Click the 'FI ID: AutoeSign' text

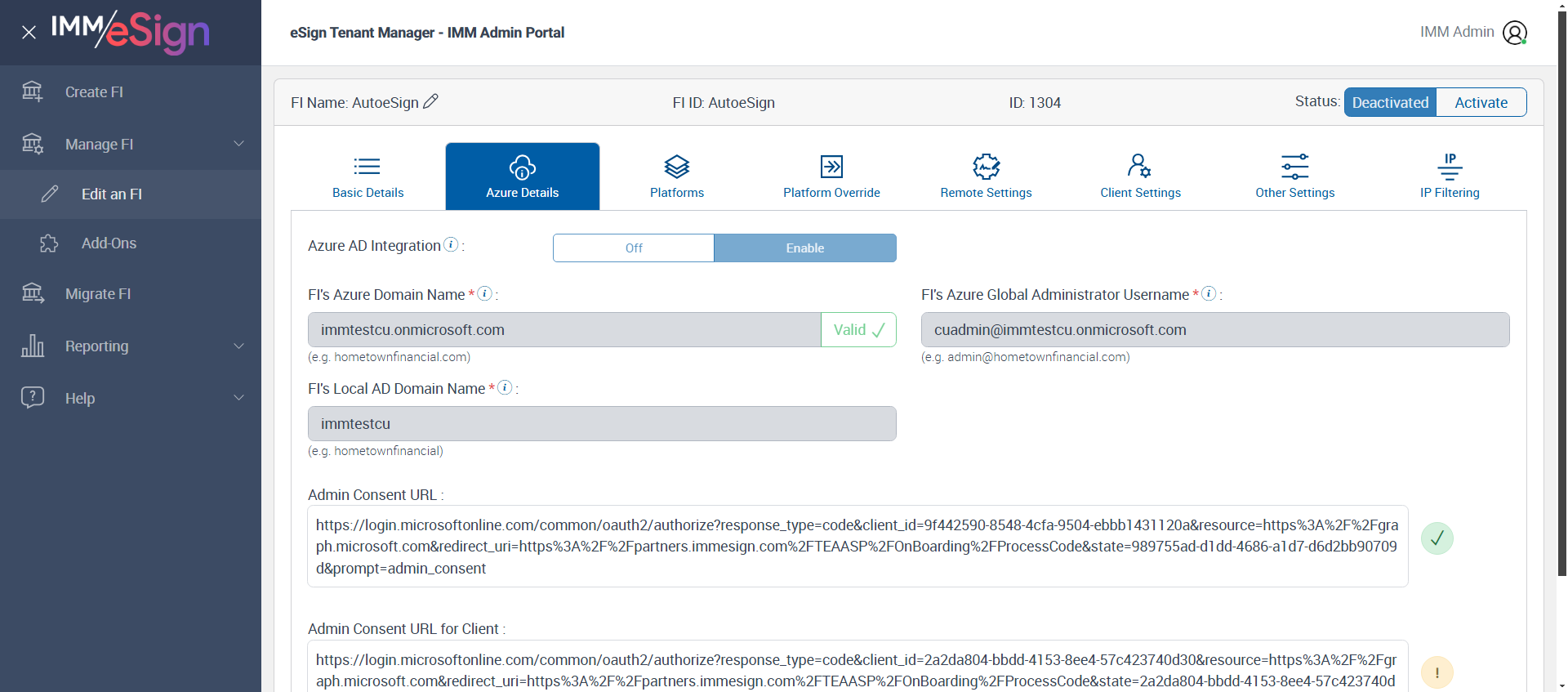click(x=724, y=103)
